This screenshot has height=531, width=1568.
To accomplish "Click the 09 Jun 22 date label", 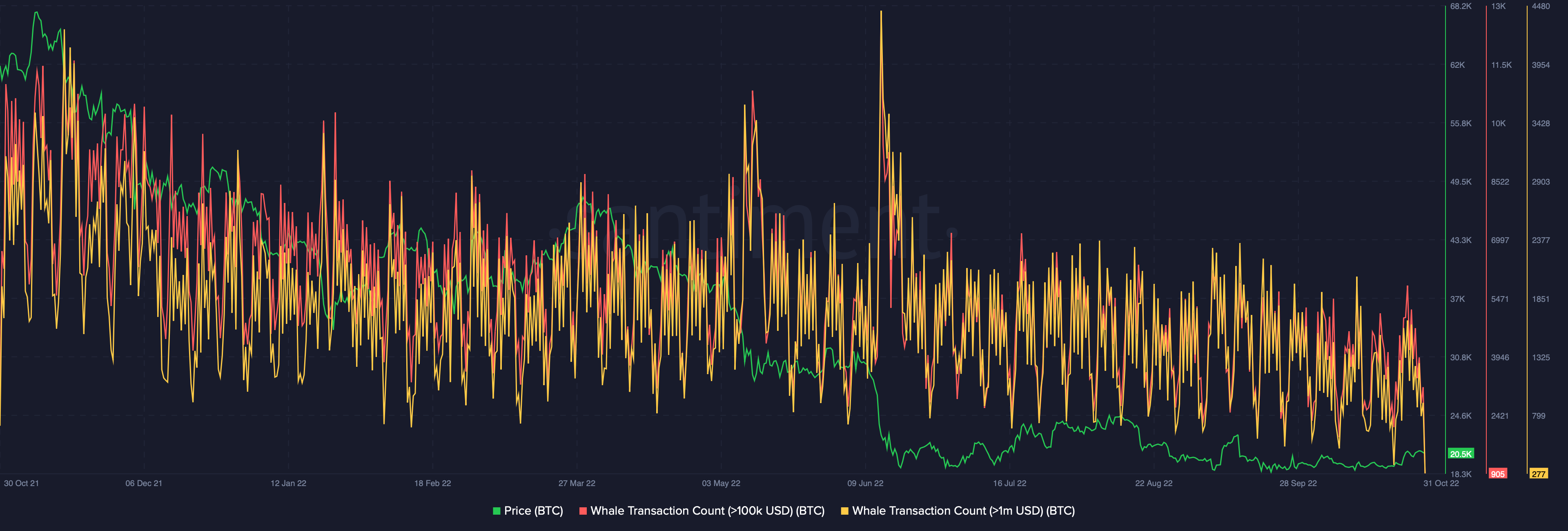I will [865, 484].
